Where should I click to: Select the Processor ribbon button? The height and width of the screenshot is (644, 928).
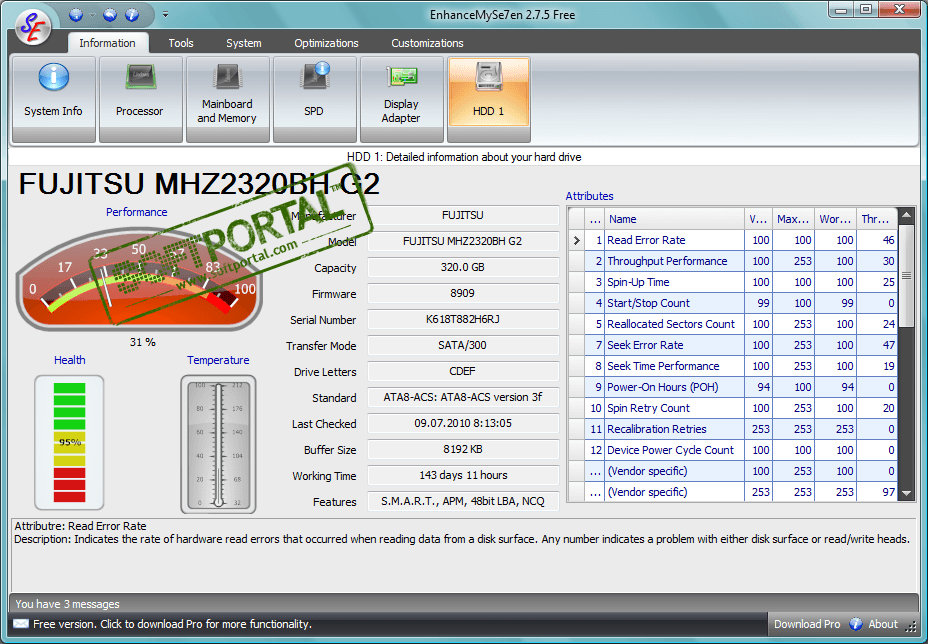pos(140,99)
